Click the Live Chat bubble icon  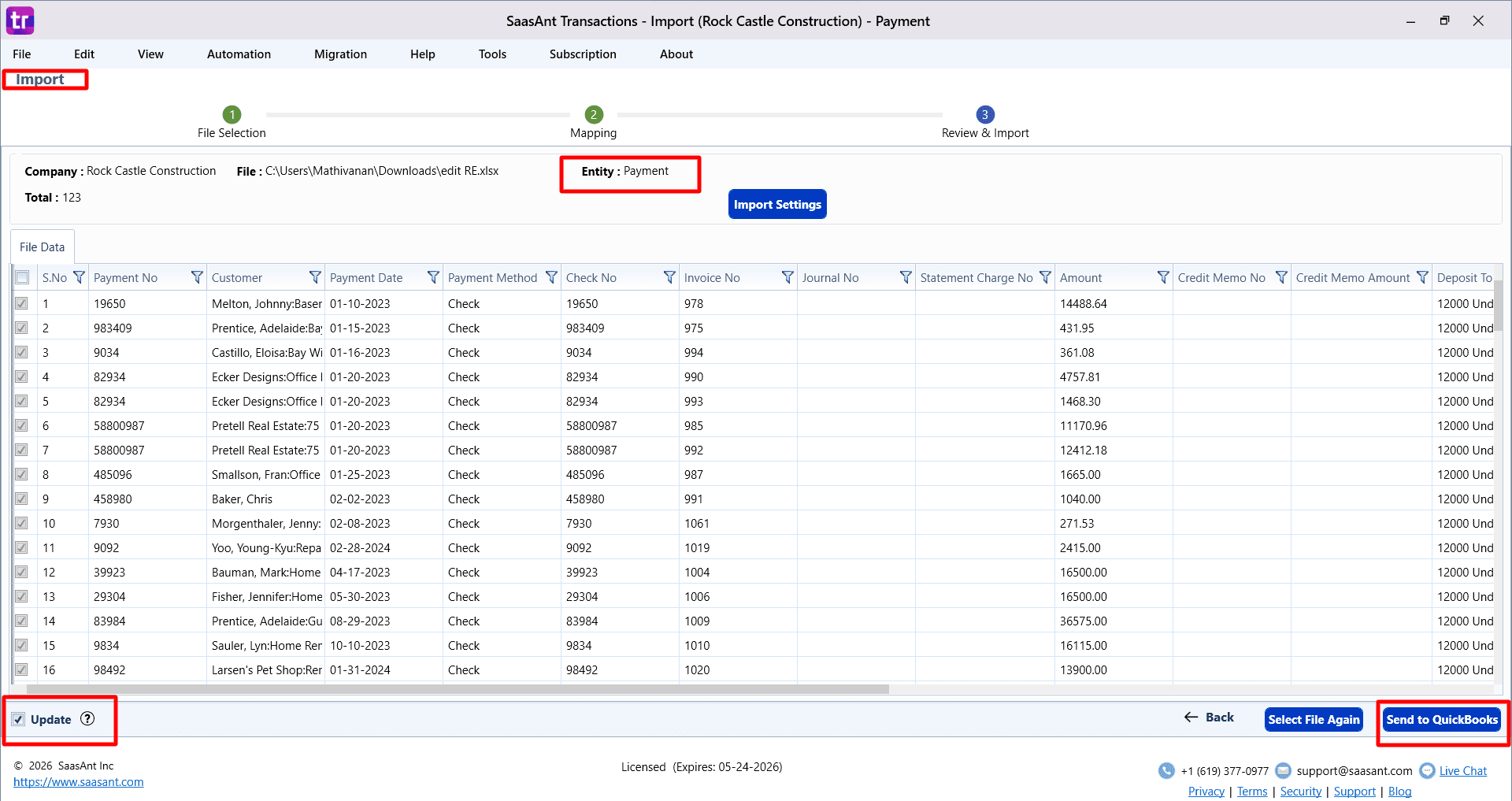click(x=1427, y=770)
